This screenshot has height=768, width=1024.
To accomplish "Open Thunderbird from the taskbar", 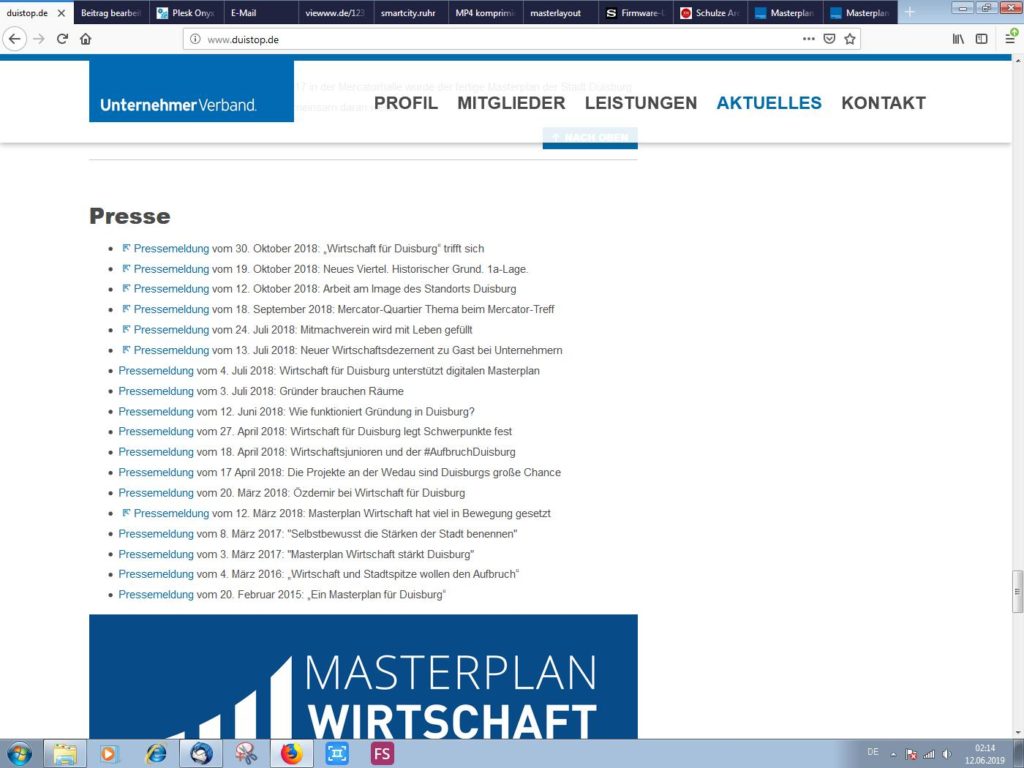I will [200, 754].
